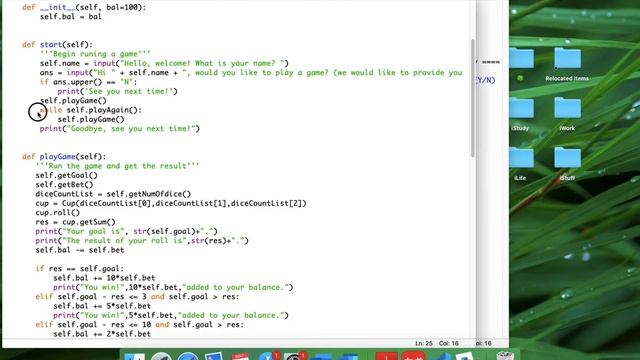Click the 'self.getBet()' line

(64, 185)
